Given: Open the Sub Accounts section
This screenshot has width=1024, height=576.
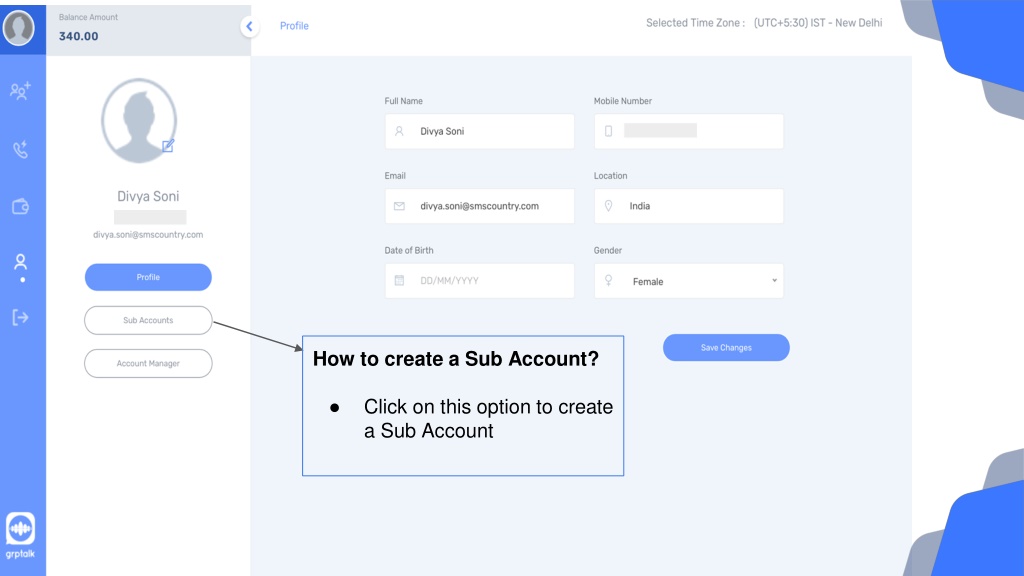Looking at the screenshot, I should (148, 320).
